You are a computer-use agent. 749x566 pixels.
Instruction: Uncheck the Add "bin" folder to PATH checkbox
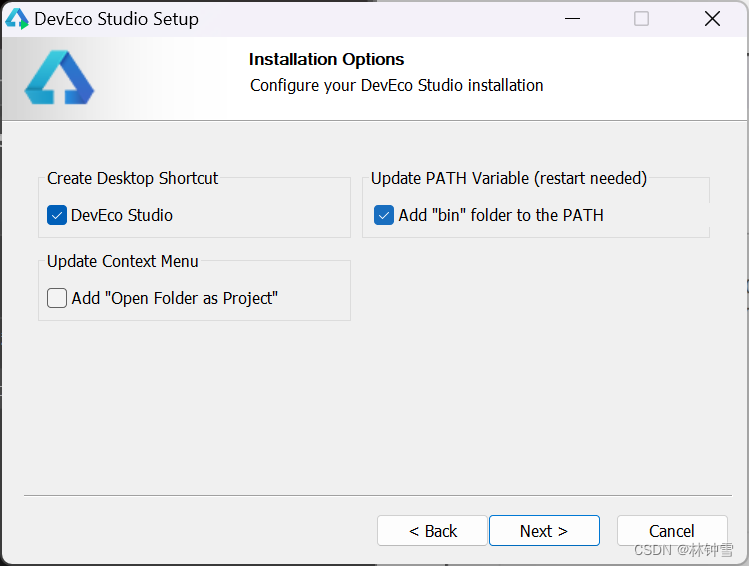[384, 215]
